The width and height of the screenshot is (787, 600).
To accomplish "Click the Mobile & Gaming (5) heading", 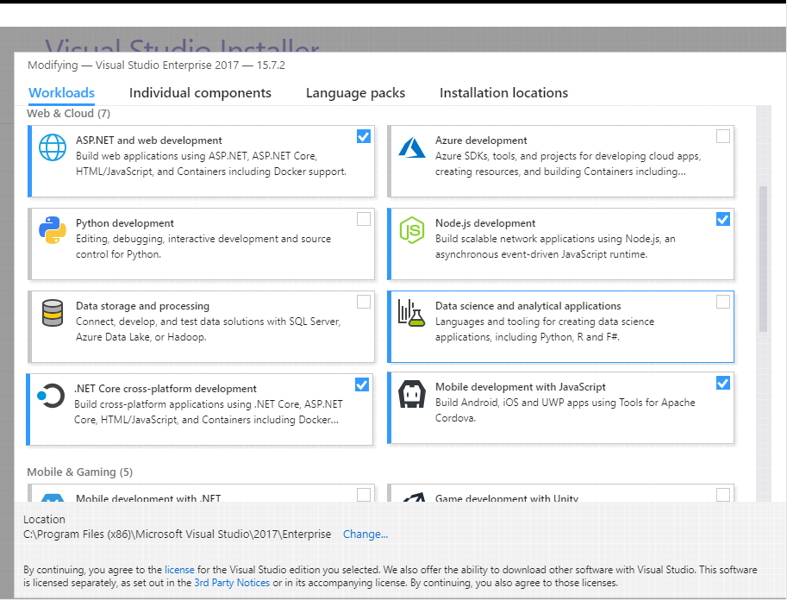I will coord(80,472).
